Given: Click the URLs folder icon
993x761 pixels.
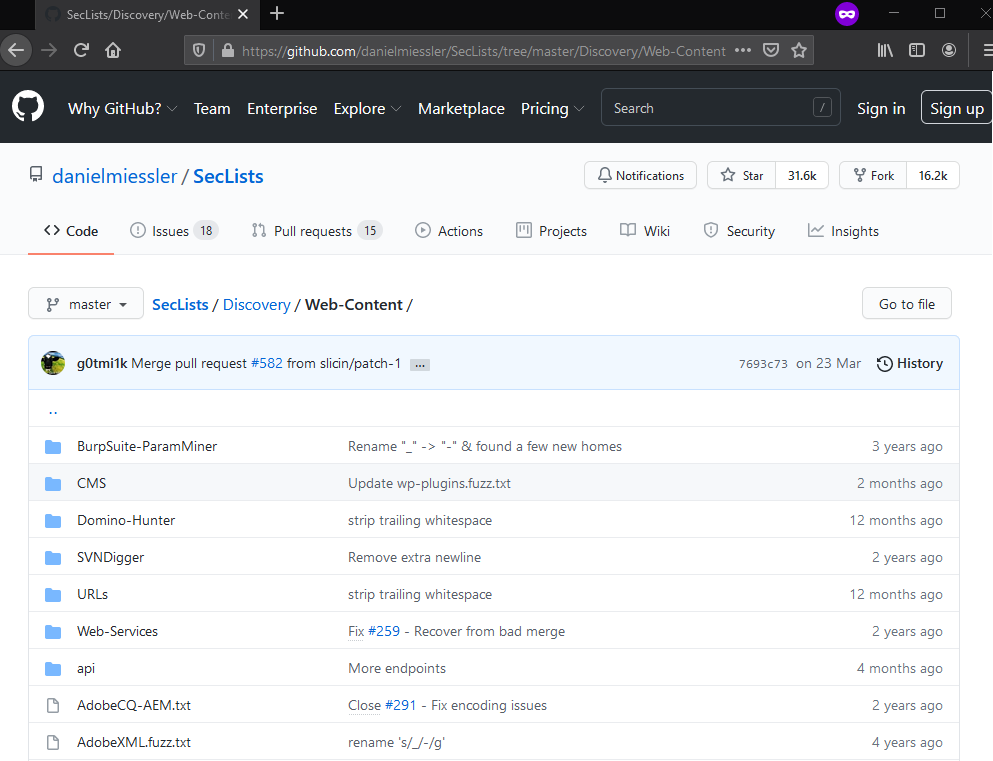Looking at the screenshot, I should pos(53,595).
